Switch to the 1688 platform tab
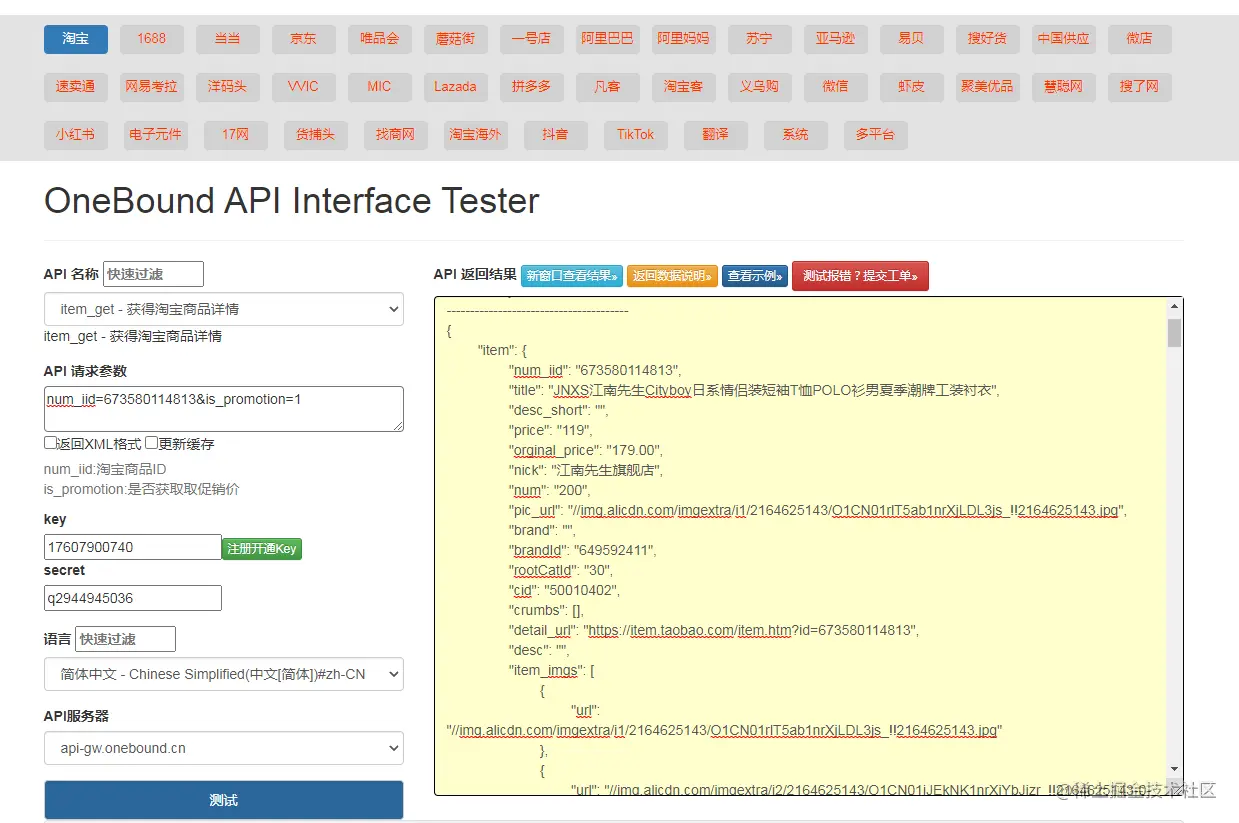The width and height of the screenshot is (1239, 823). click(152, 39)
